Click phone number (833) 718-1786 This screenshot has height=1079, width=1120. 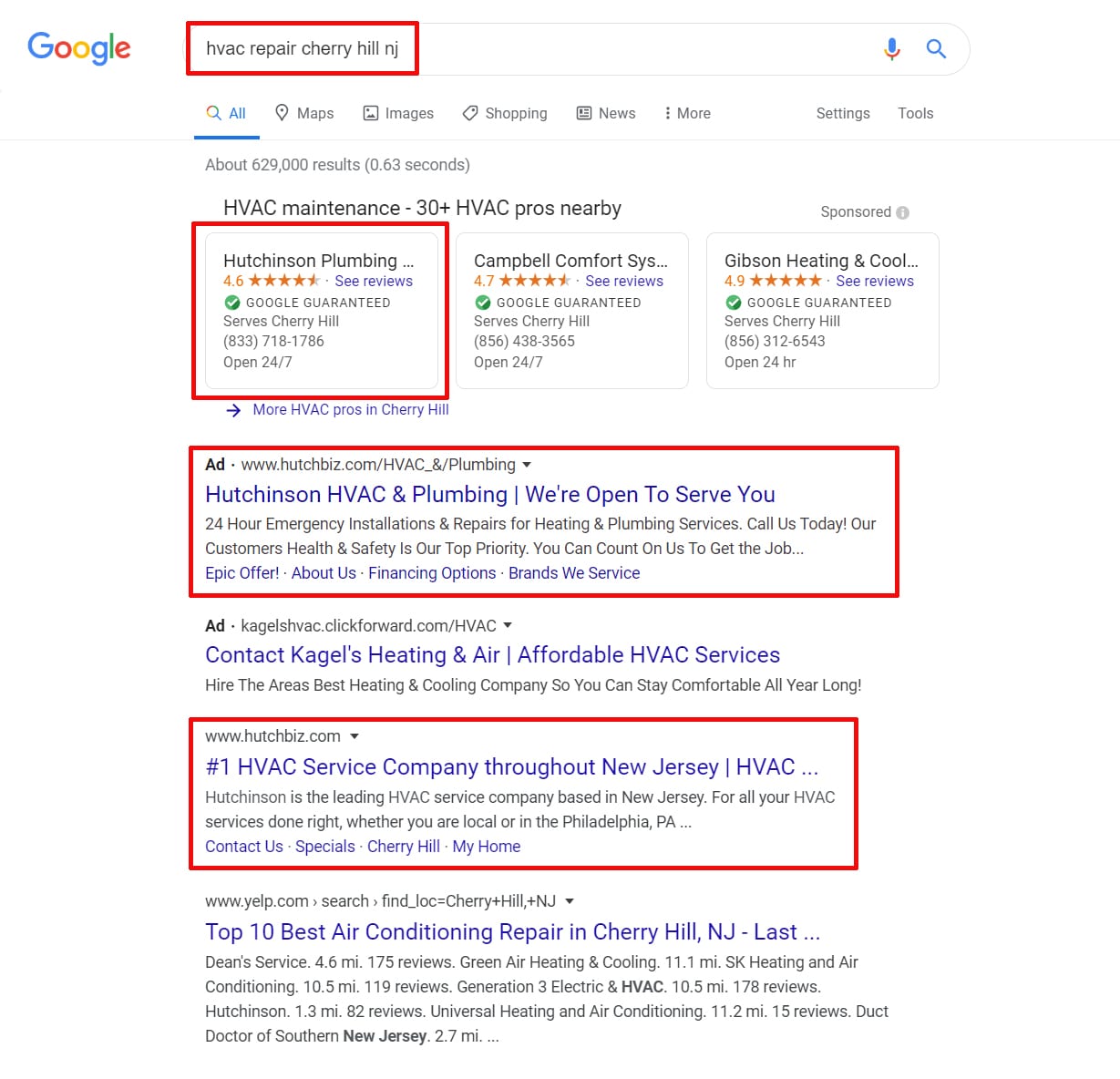[x=273, y=341]
